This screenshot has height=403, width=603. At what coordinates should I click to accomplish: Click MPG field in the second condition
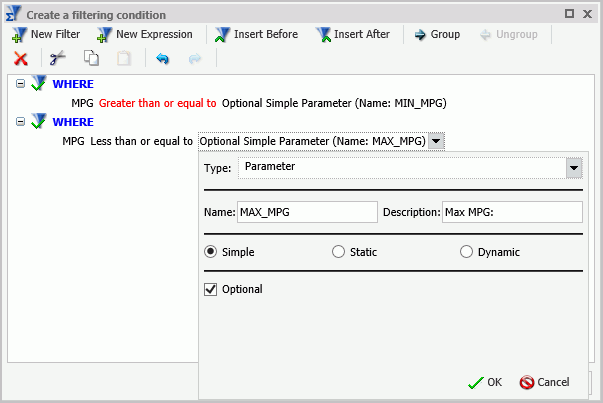point(73,141)
